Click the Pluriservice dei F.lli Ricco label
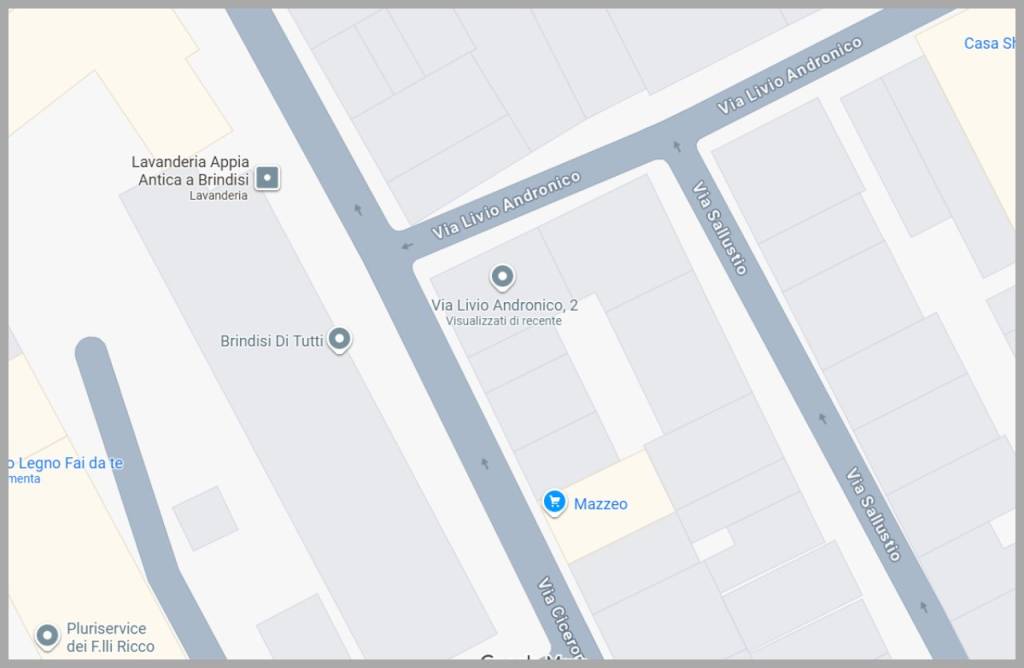The width and height of the screenshot is (1024, 668). [110, 637]
